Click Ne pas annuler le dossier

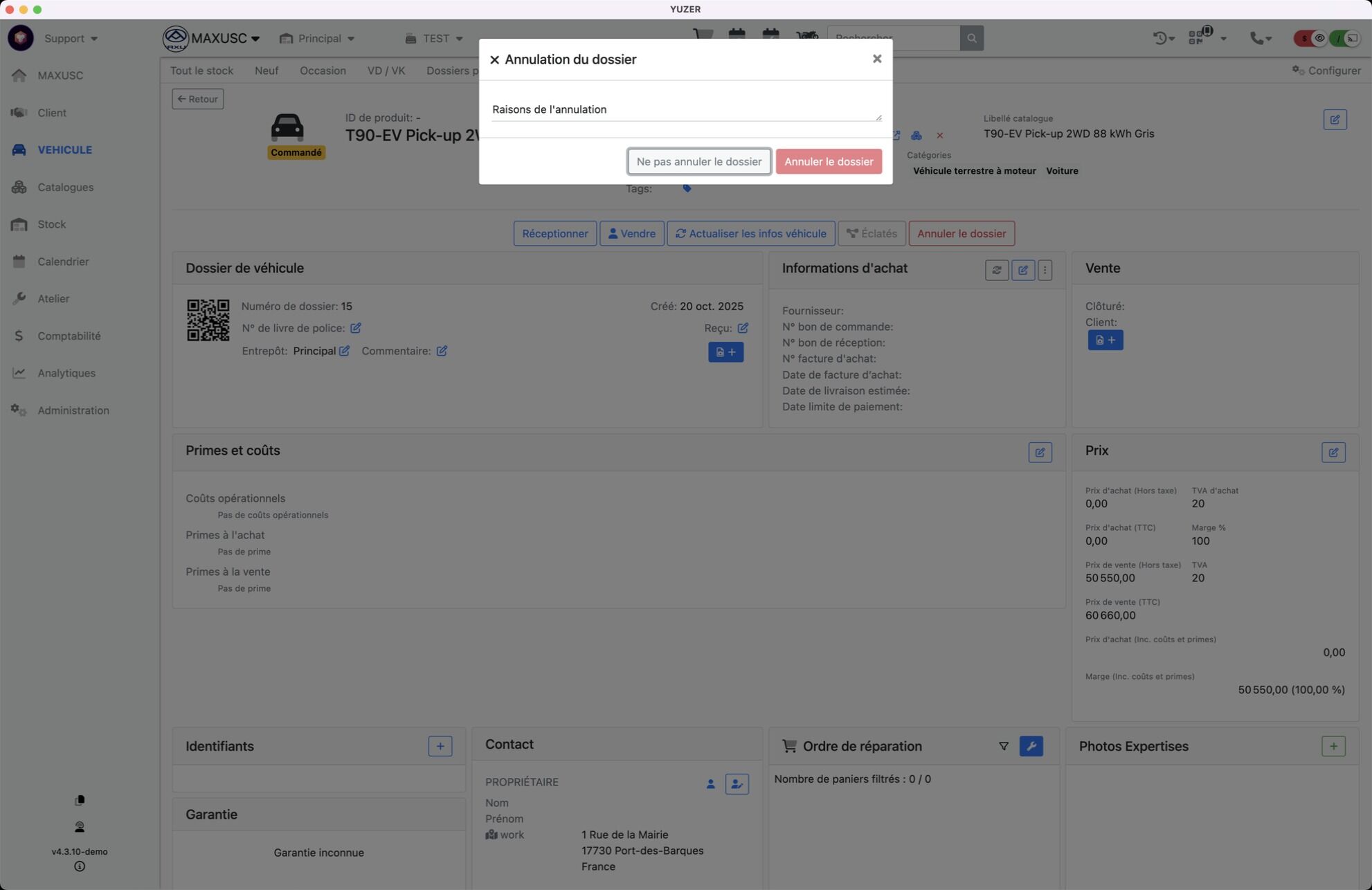[x=698, y=161]
